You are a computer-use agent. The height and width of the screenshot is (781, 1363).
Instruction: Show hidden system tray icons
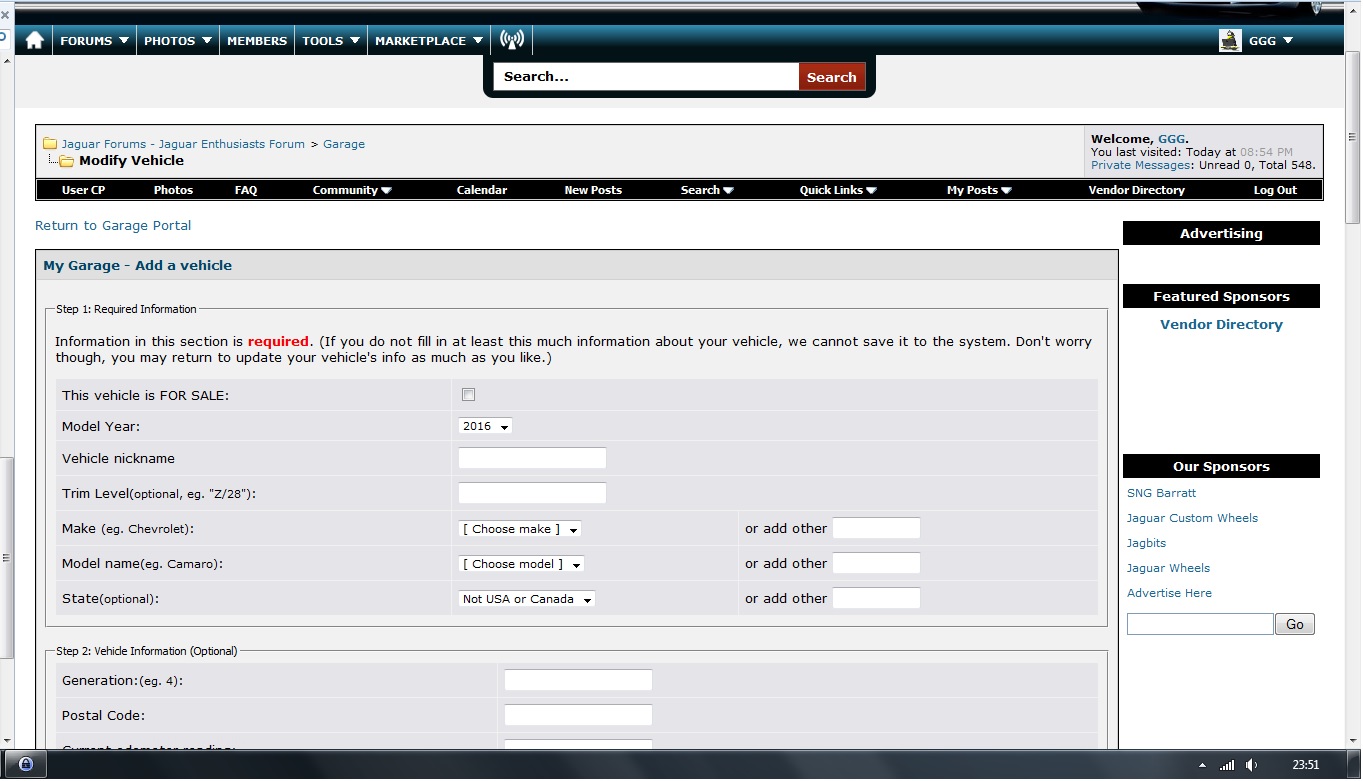(1202, 765)
